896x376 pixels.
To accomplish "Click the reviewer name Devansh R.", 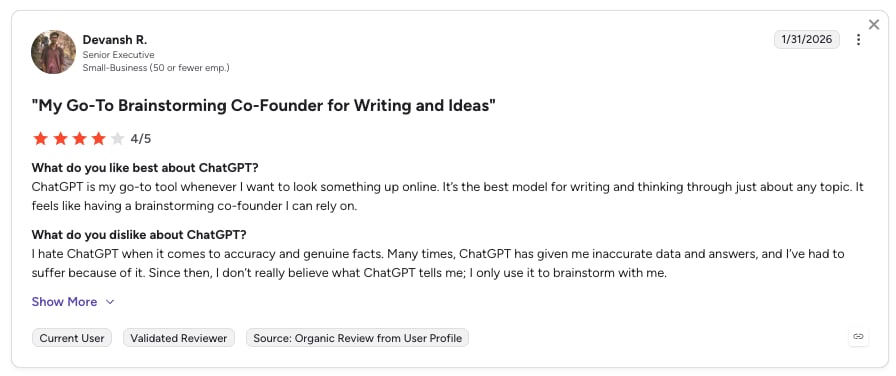I will 115,40.
